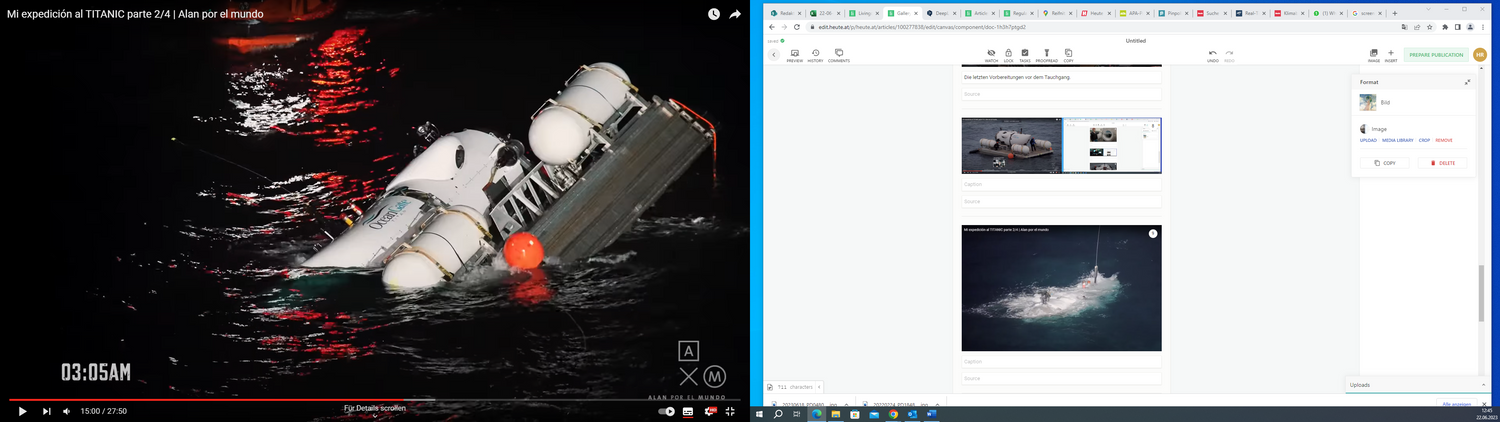Viewport: 1500px width, 422px height.
Task: Click the Insert plus icon
Action: (x=1391, y=55)
